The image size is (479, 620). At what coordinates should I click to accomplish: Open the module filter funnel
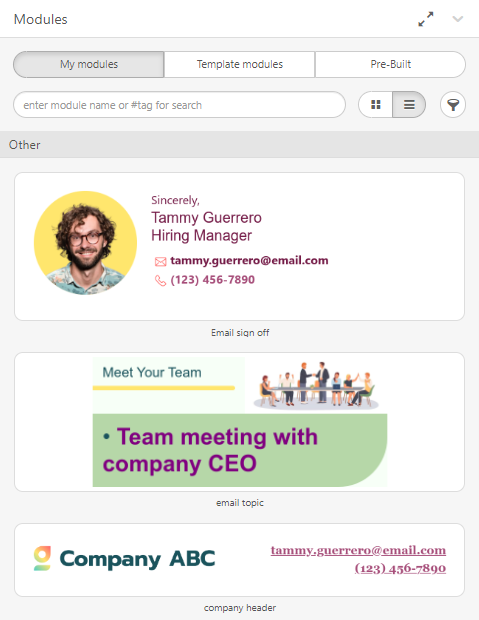click(453, 105)
